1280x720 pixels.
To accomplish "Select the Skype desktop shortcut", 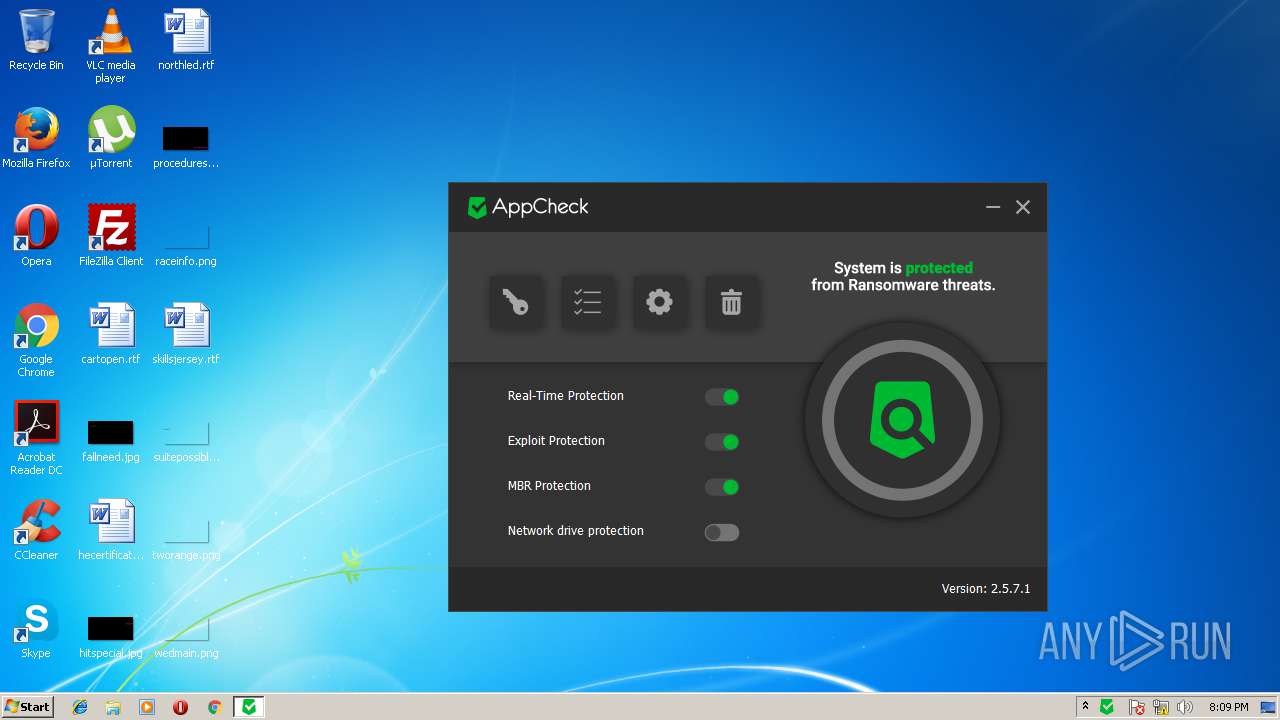I will click(36, 628).
